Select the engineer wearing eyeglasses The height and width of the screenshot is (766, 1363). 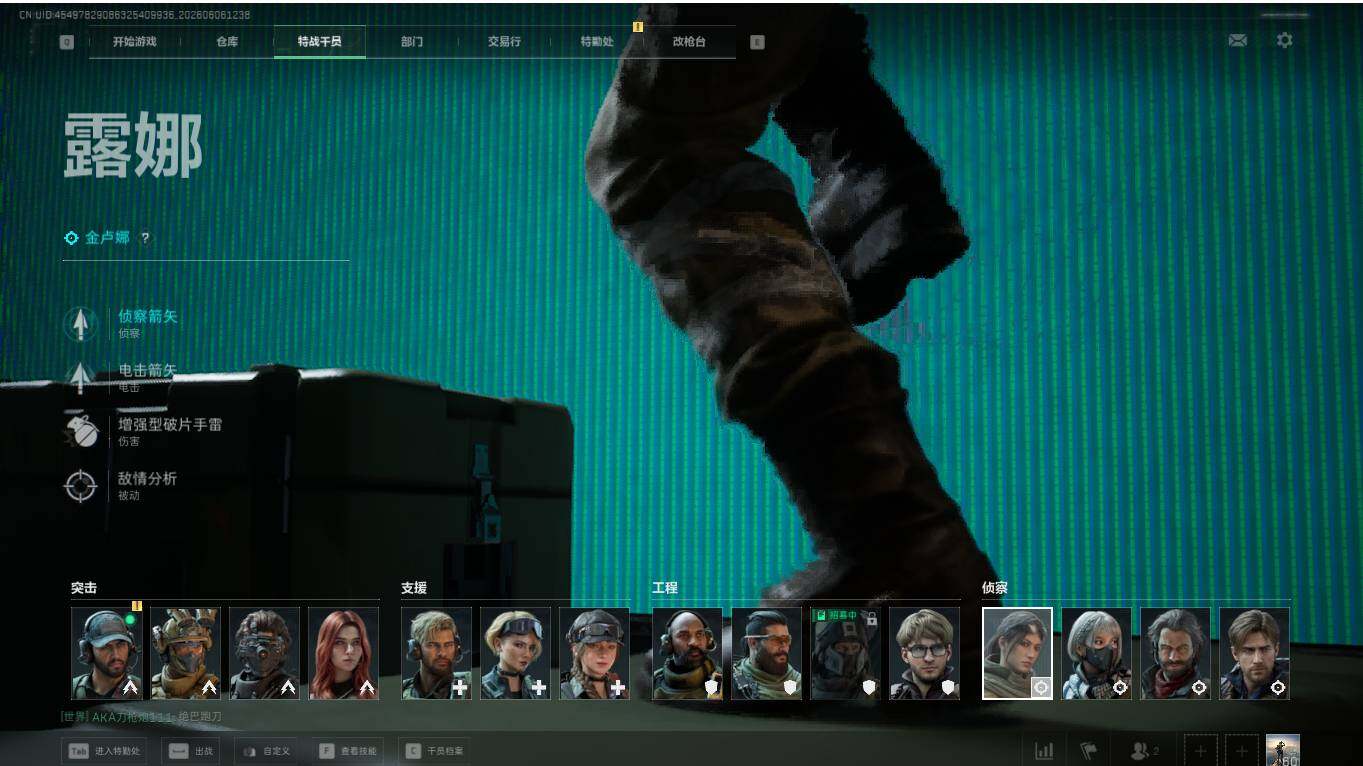pos(925,653)
